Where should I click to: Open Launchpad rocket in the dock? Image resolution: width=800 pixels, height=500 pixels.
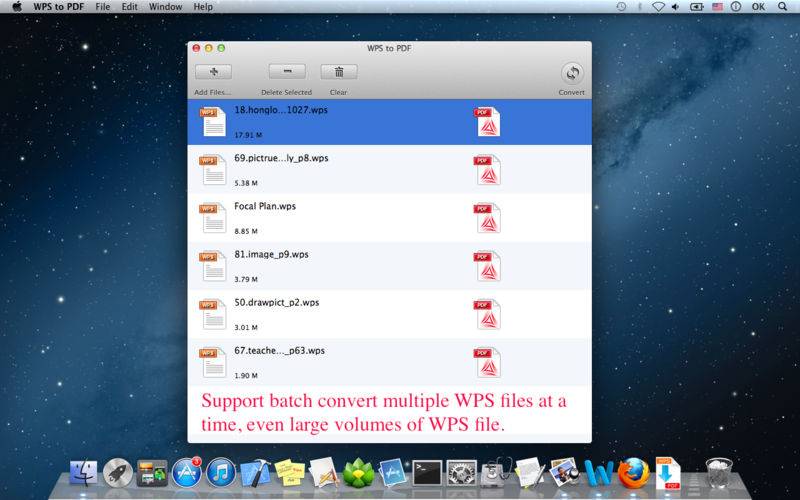[118, 473]
